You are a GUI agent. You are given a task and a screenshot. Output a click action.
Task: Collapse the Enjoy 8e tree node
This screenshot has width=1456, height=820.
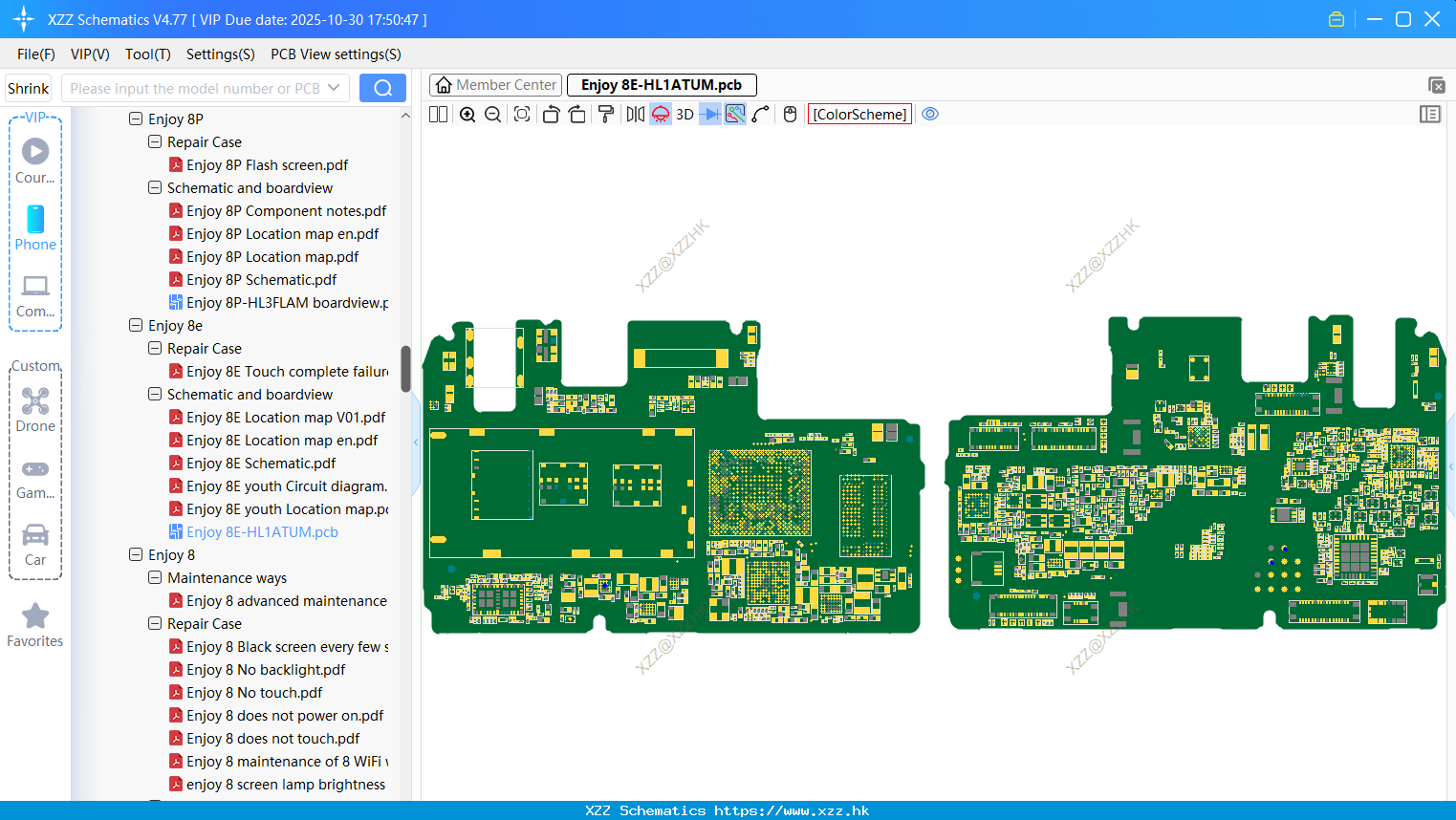136,325
